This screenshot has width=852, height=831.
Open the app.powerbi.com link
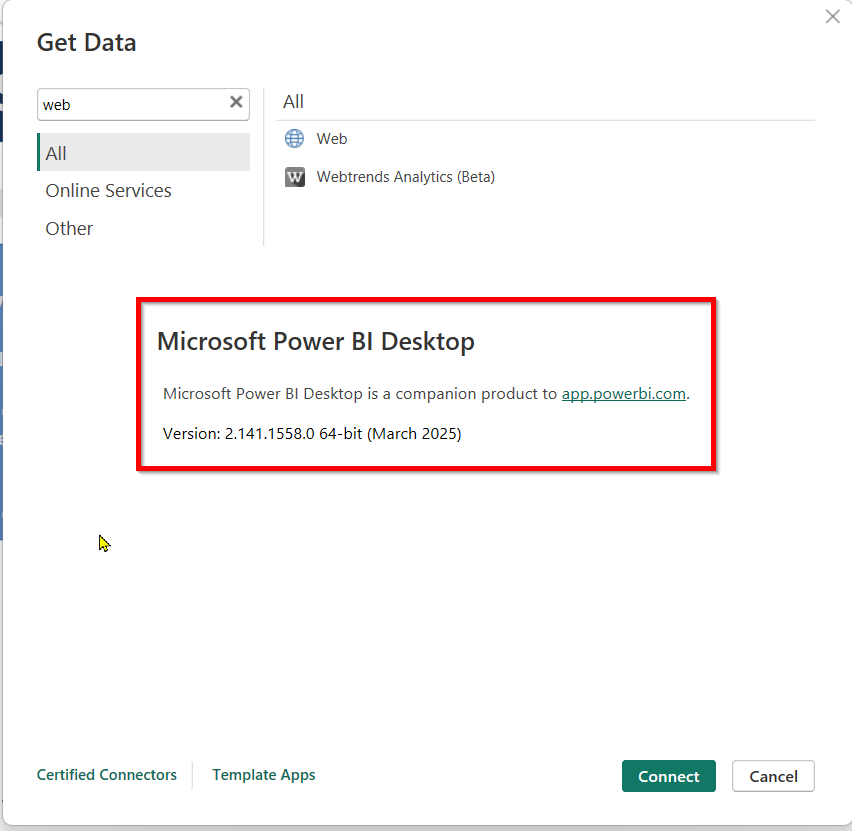pyautogui.click(x=623, y=393)
